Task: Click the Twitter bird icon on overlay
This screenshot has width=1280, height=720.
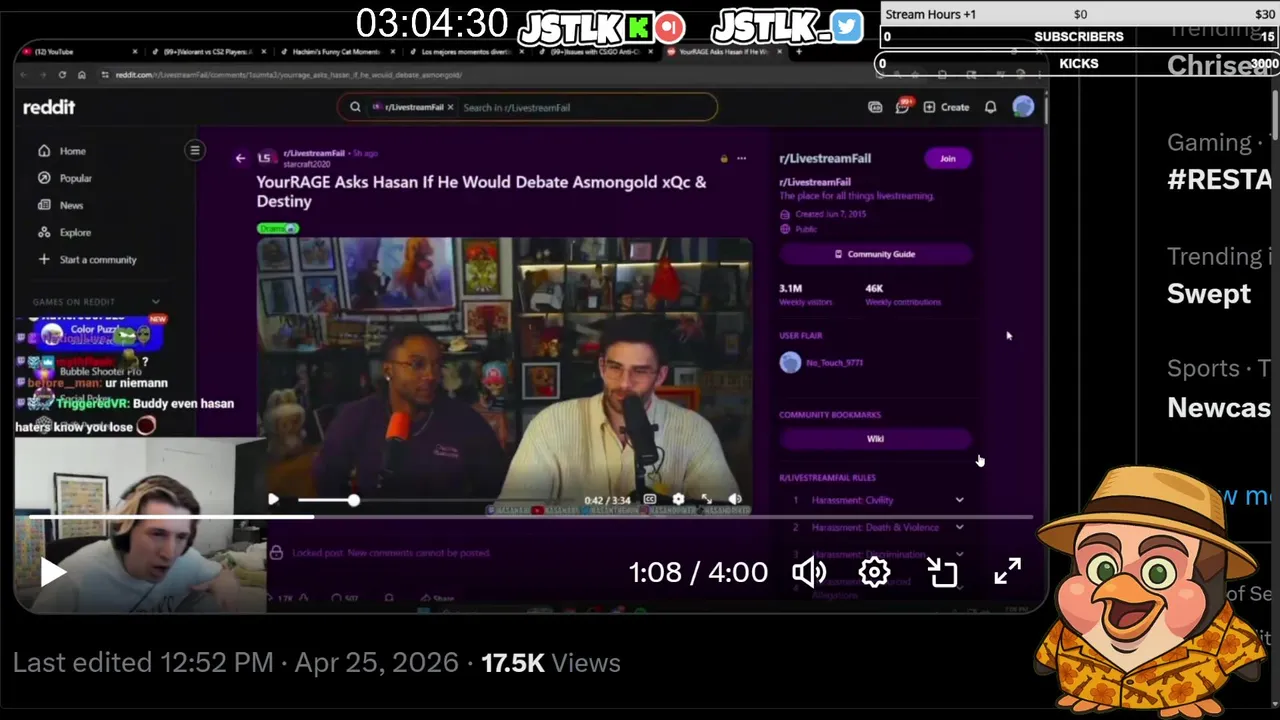Action: tap(847, 26)
